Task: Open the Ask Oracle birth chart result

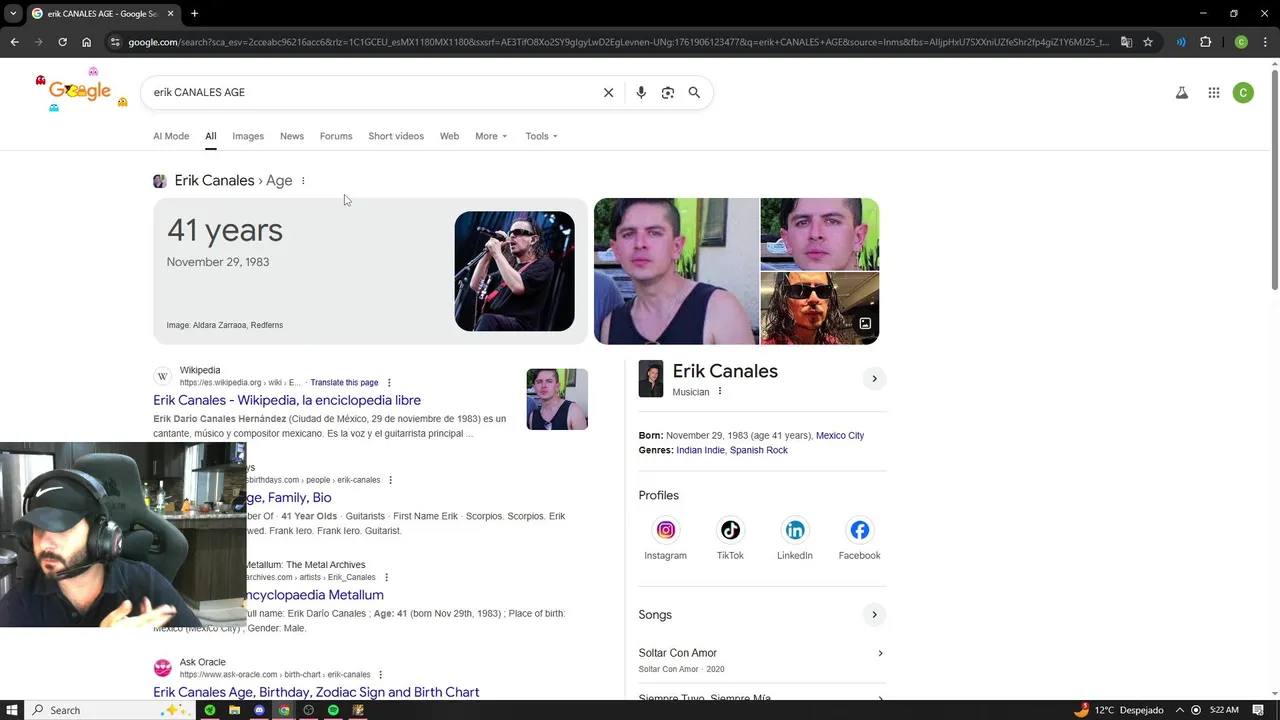Action: pyautogui.click(x=316, y=692)
